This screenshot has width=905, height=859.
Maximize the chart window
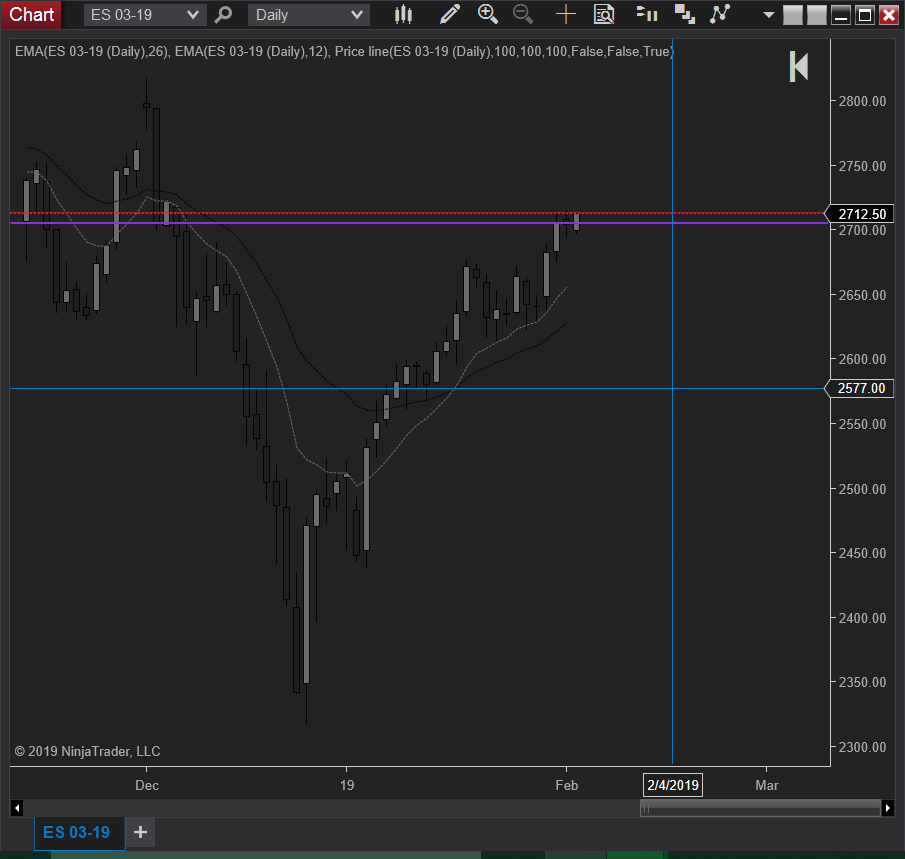tap(865, 15)
